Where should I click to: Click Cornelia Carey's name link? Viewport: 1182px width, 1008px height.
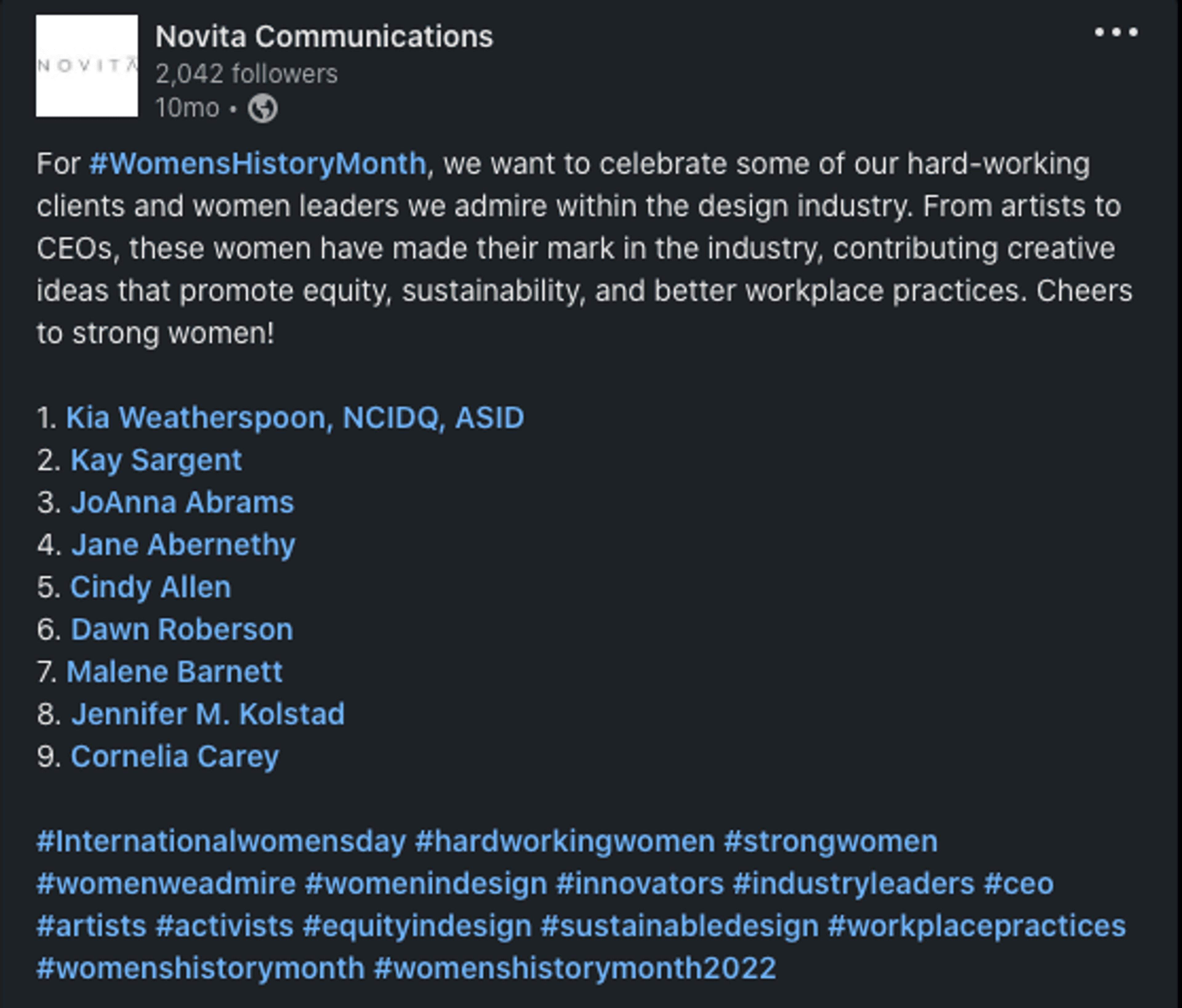click(x=175, y=757)
